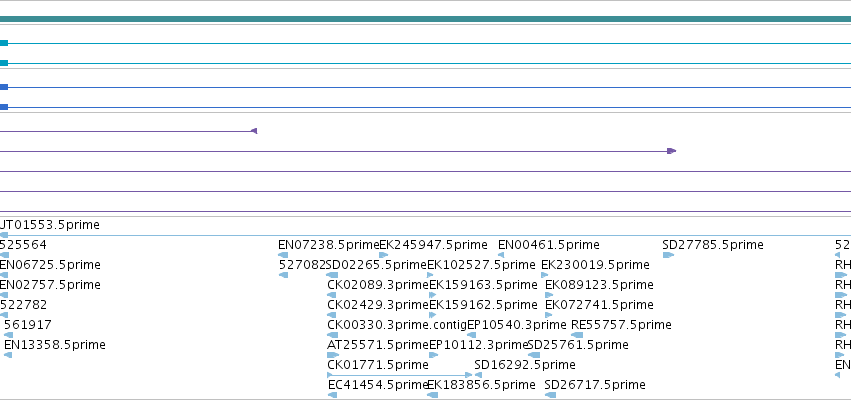This screenshot has height=400, width=851.
Task: Select the arrow glyph under SD26717.5prime
Action: point(550,395)
